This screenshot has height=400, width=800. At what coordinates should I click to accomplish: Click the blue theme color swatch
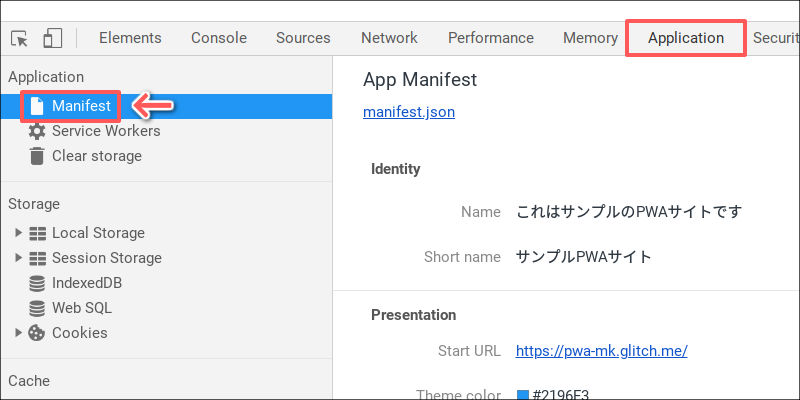click(x=522, y=395)
